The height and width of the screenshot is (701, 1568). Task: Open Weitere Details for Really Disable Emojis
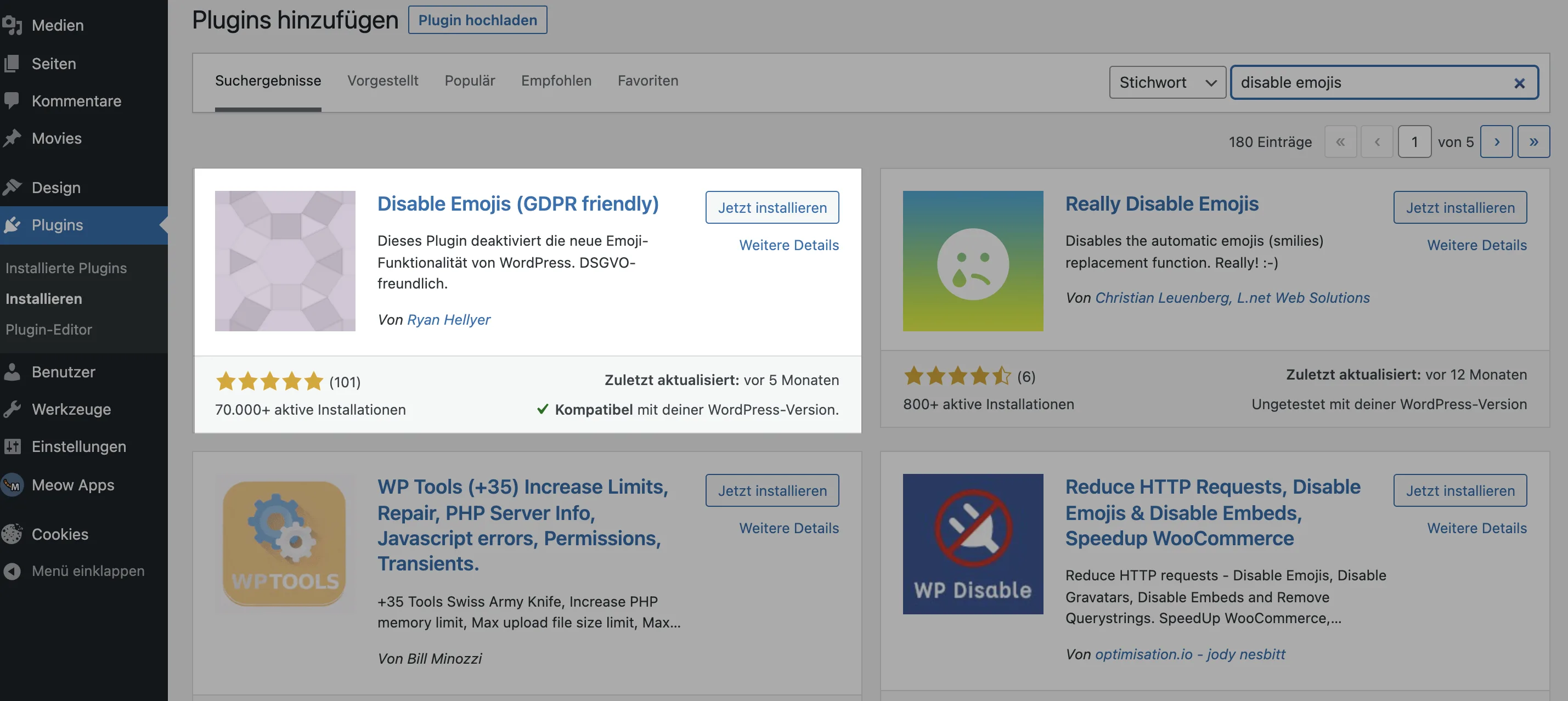coord(1476,245)
